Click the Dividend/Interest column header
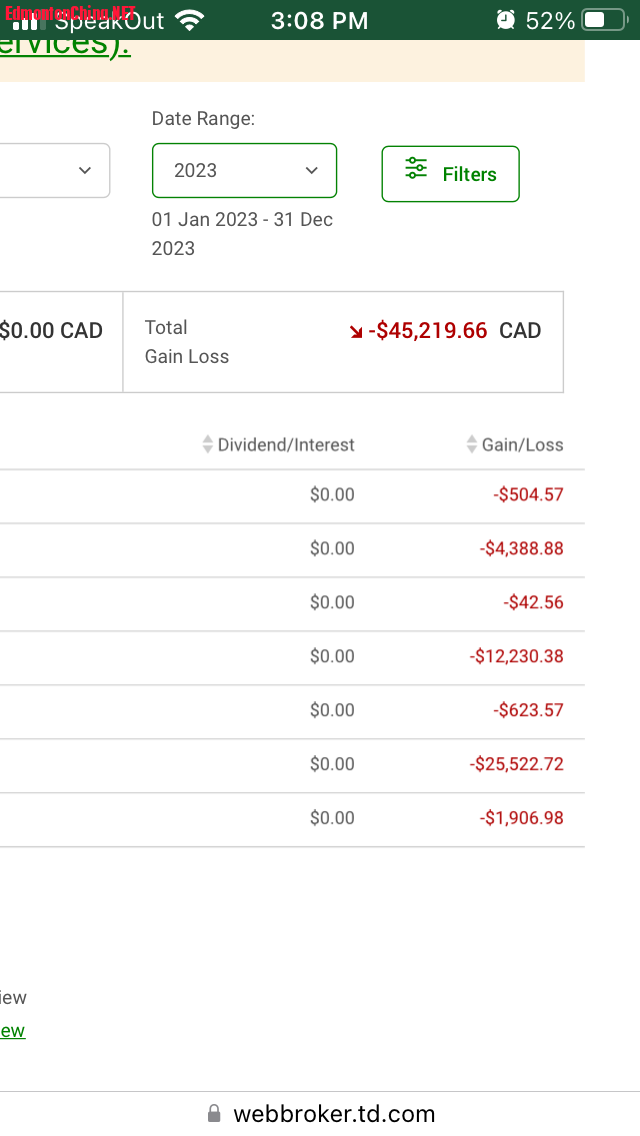Screen dimensions: 640x1136 pyautogui.click(x=286, y=445)
